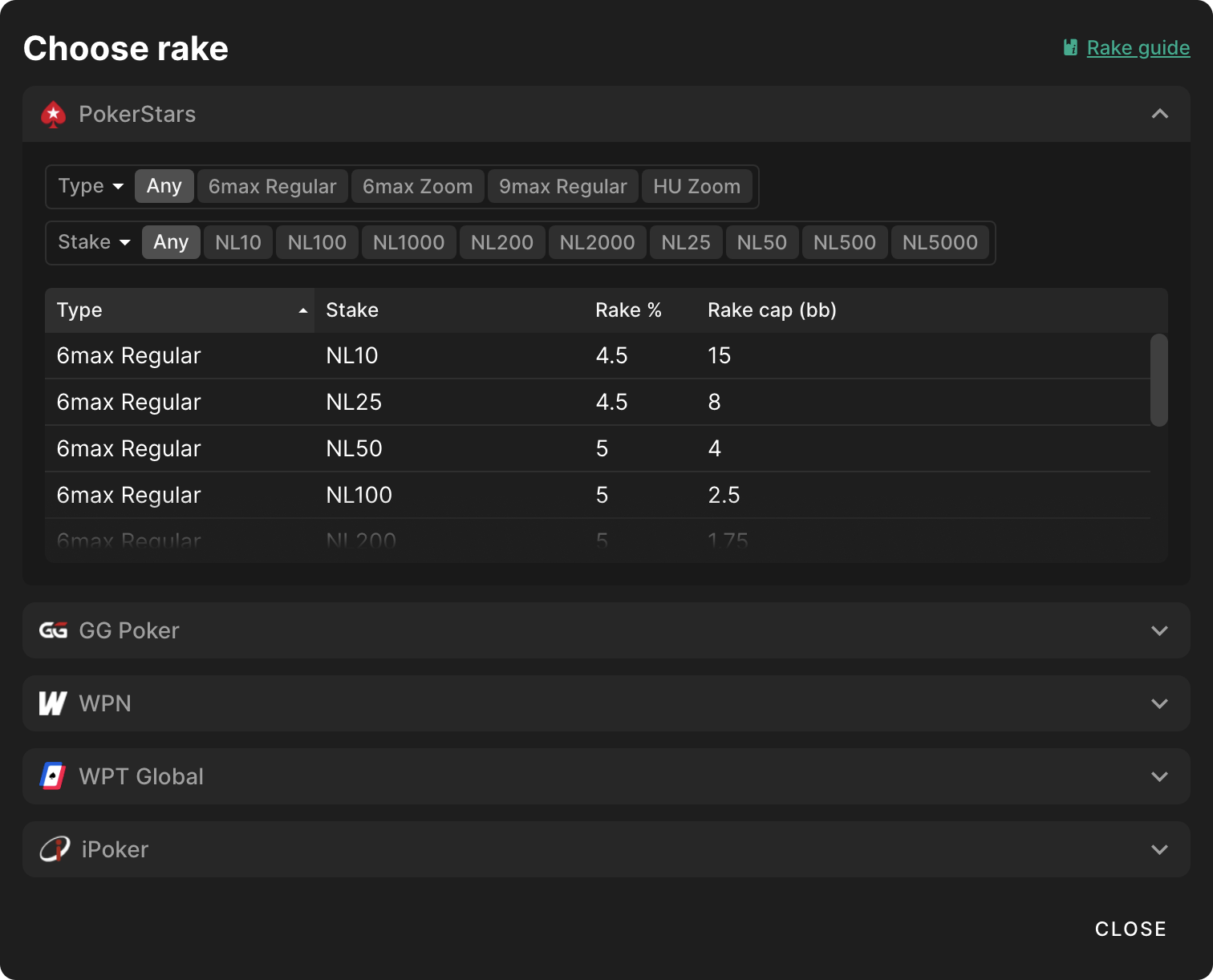Click the GG Poker section title
Viewport: 1213px width, 980px height.
pos(129,630)
